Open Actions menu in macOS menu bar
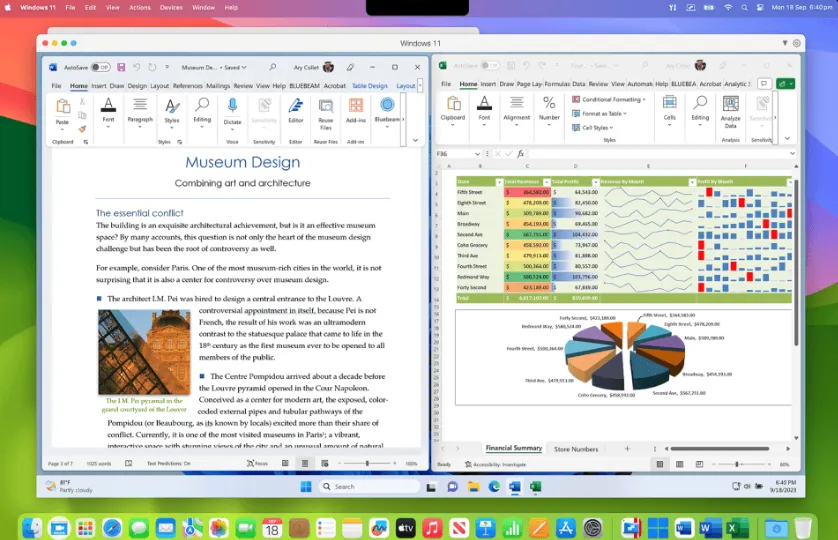 click(139, 7)
